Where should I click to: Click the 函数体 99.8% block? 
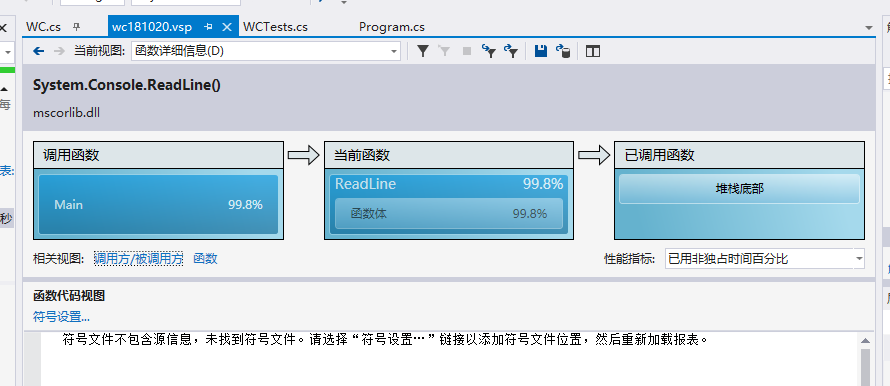pos(449,213)
